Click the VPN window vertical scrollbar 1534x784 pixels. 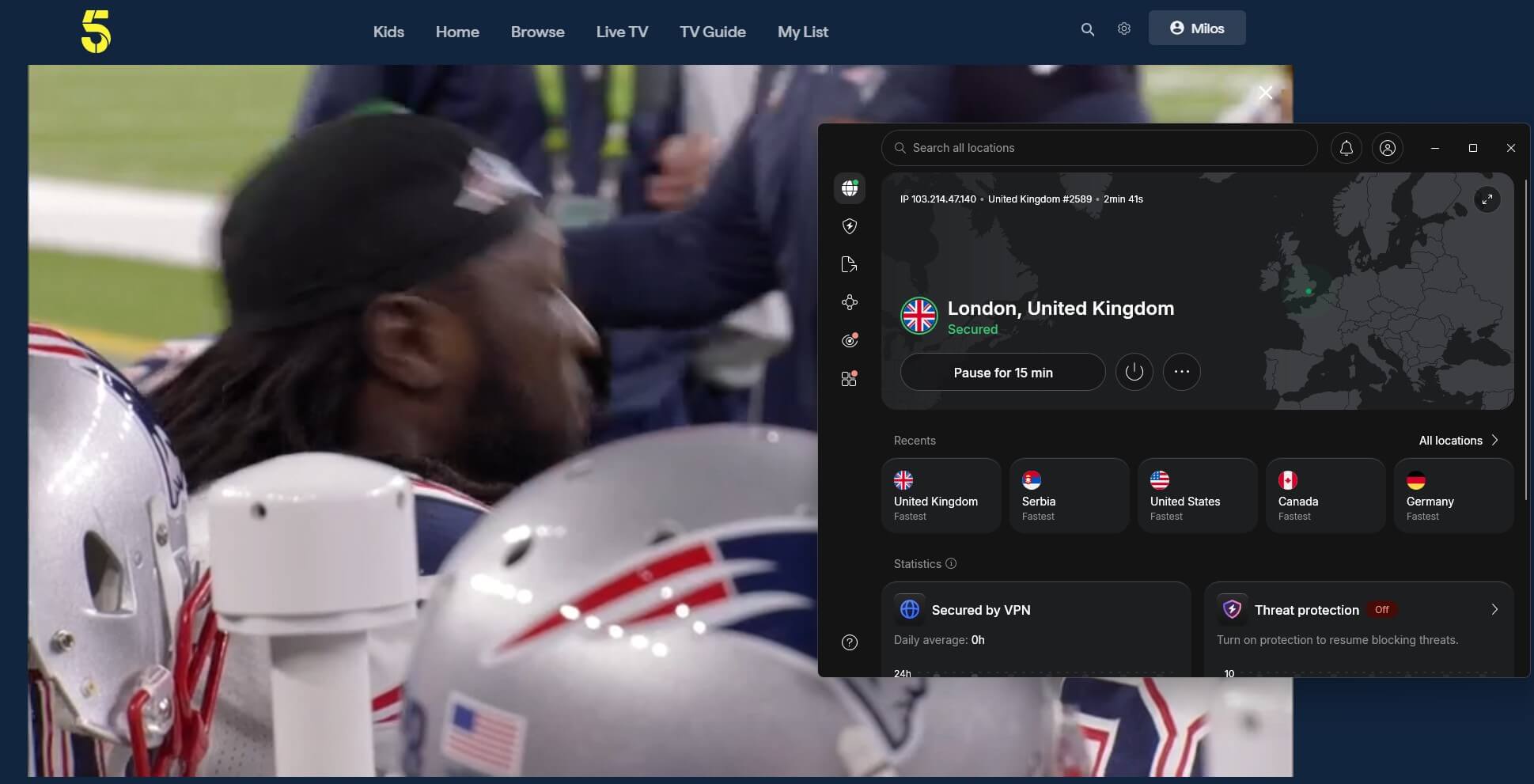1525,340
